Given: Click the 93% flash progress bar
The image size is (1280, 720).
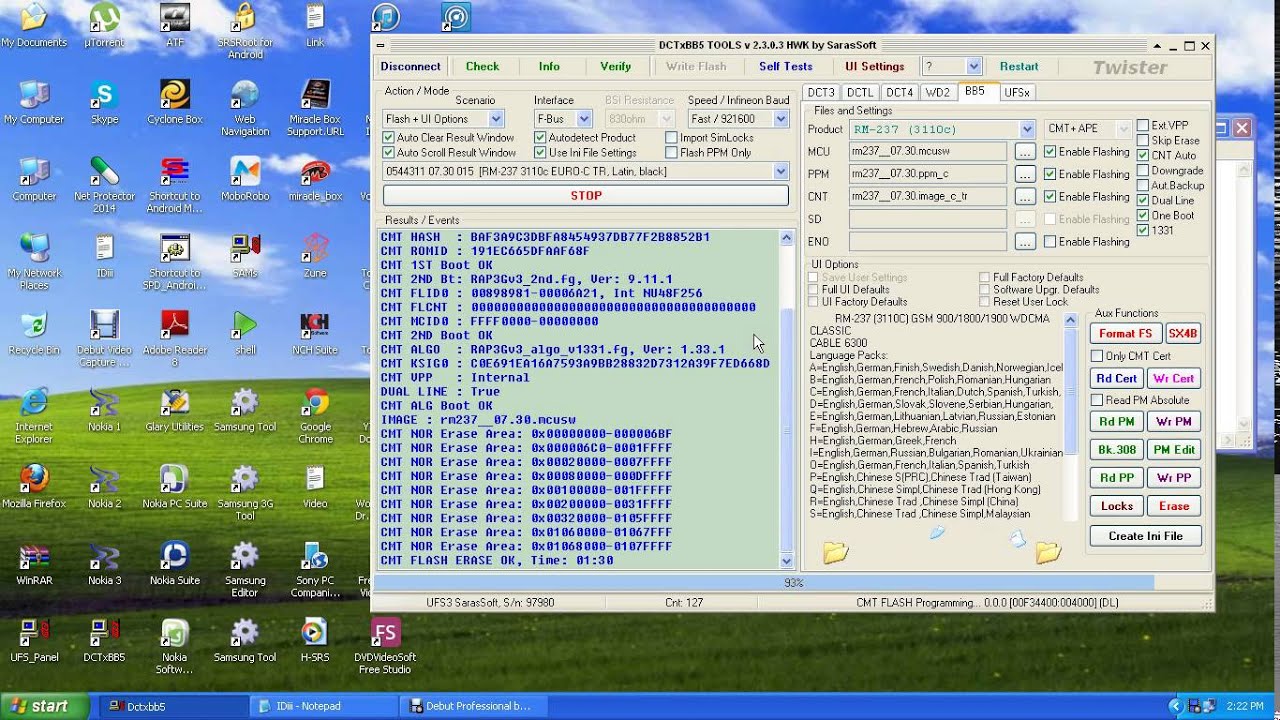Looking at the screenshot, I should click(x=792, y=582).
